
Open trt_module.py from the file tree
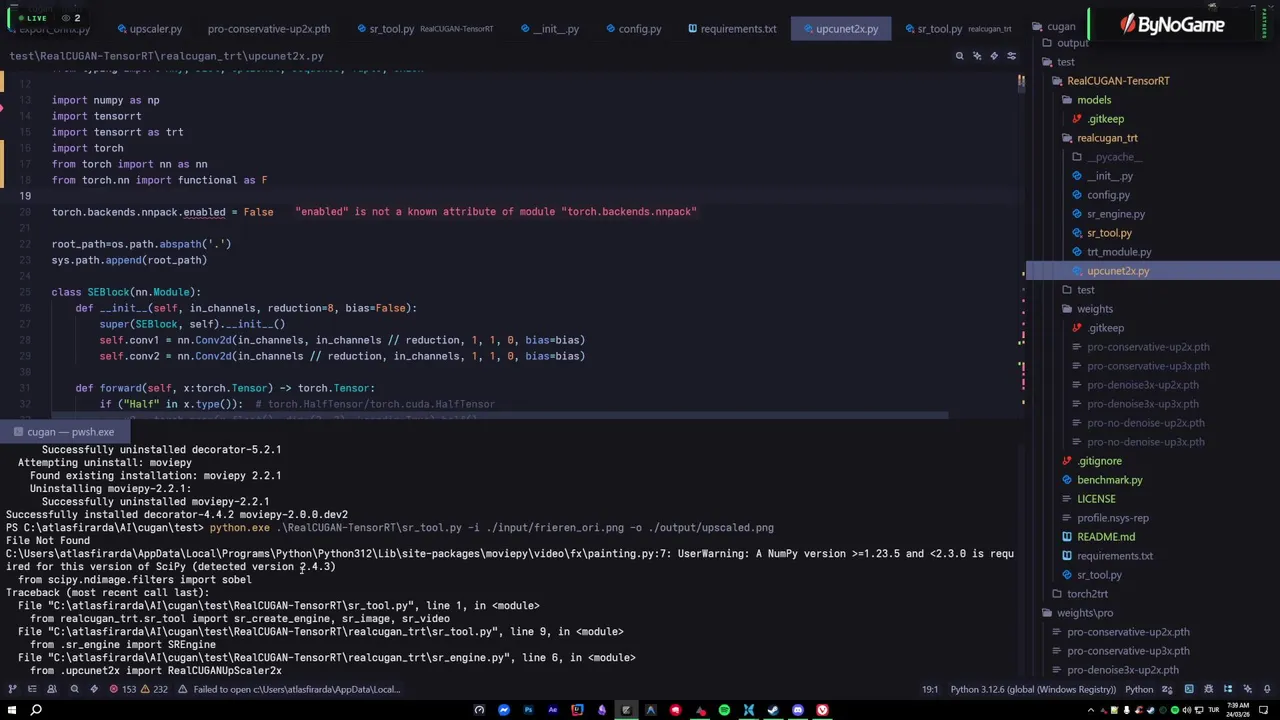pyautogui.click(x=1118, y=252)
